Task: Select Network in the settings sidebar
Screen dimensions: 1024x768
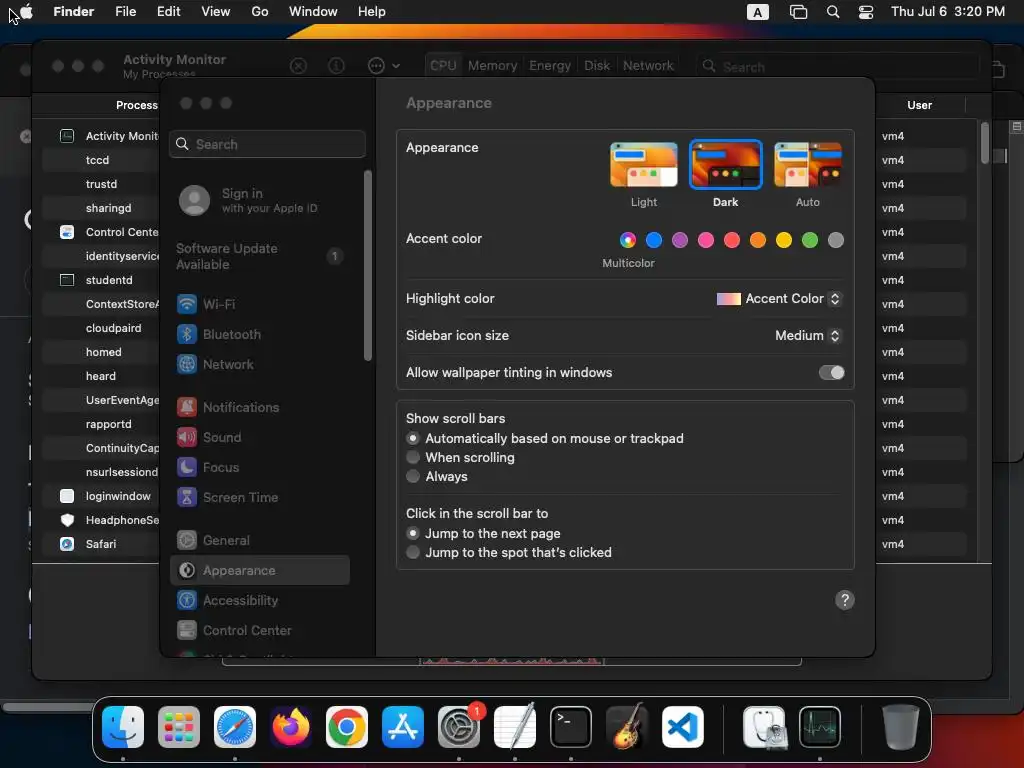Action: pyautogui.click(x=261, y=364)
